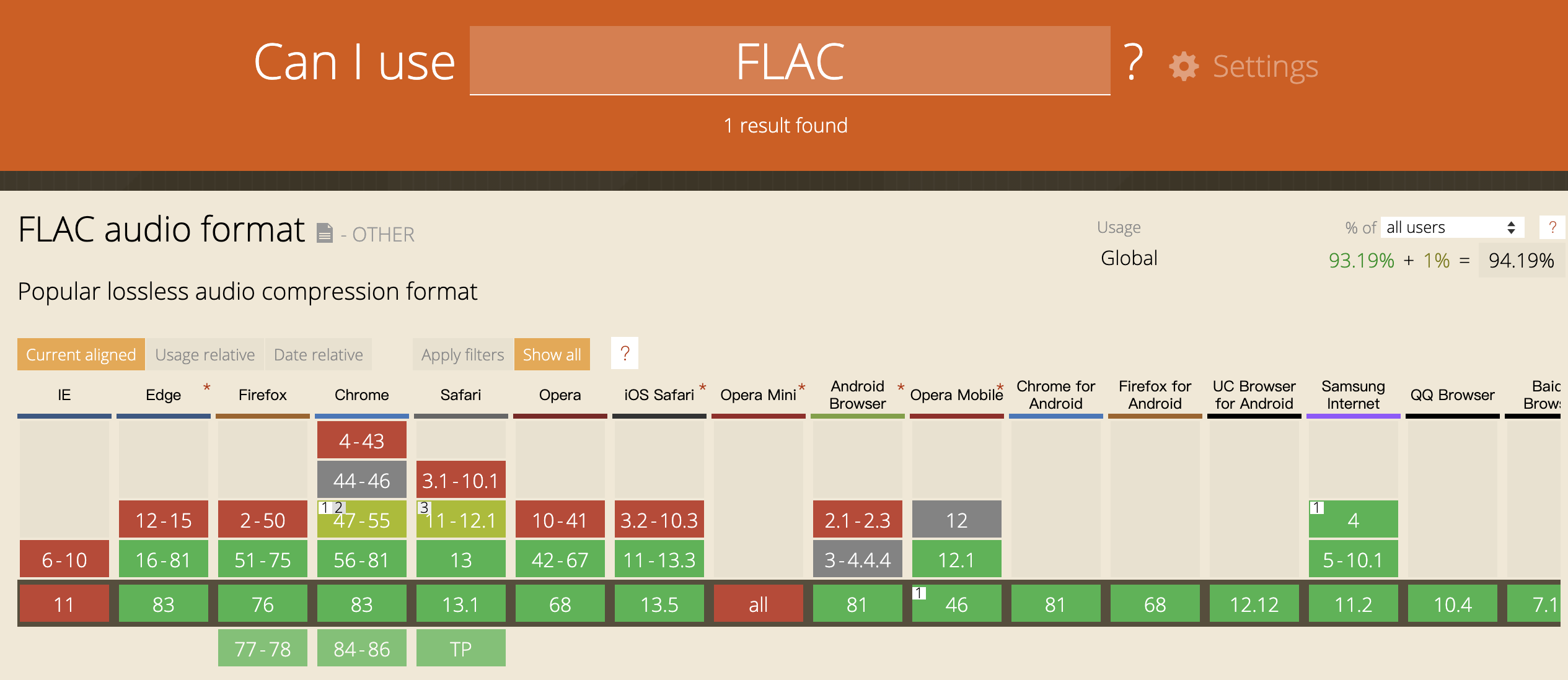
Task: Click the question mark beside the search box
Action: tap(1133, 62)
